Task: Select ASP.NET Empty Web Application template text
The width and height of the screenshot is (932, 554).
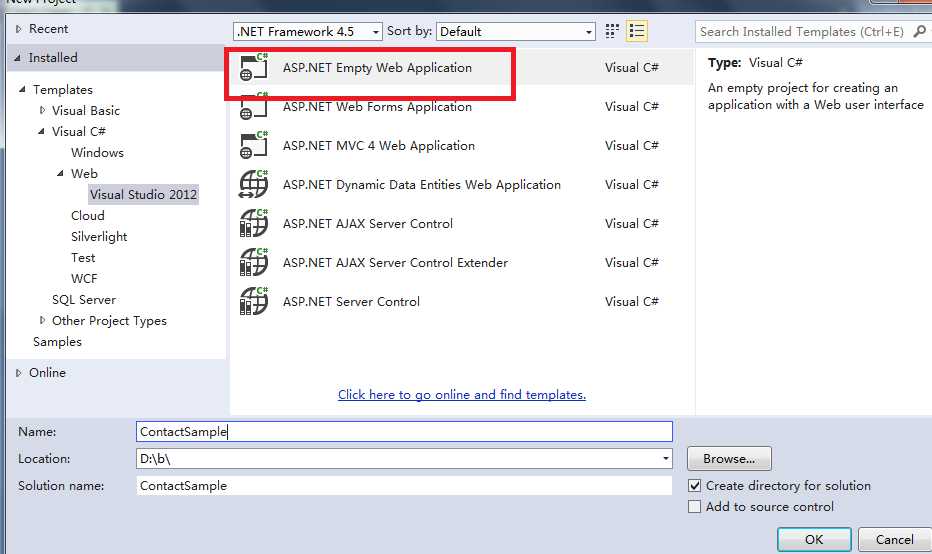Action: [x=377, y=68]
